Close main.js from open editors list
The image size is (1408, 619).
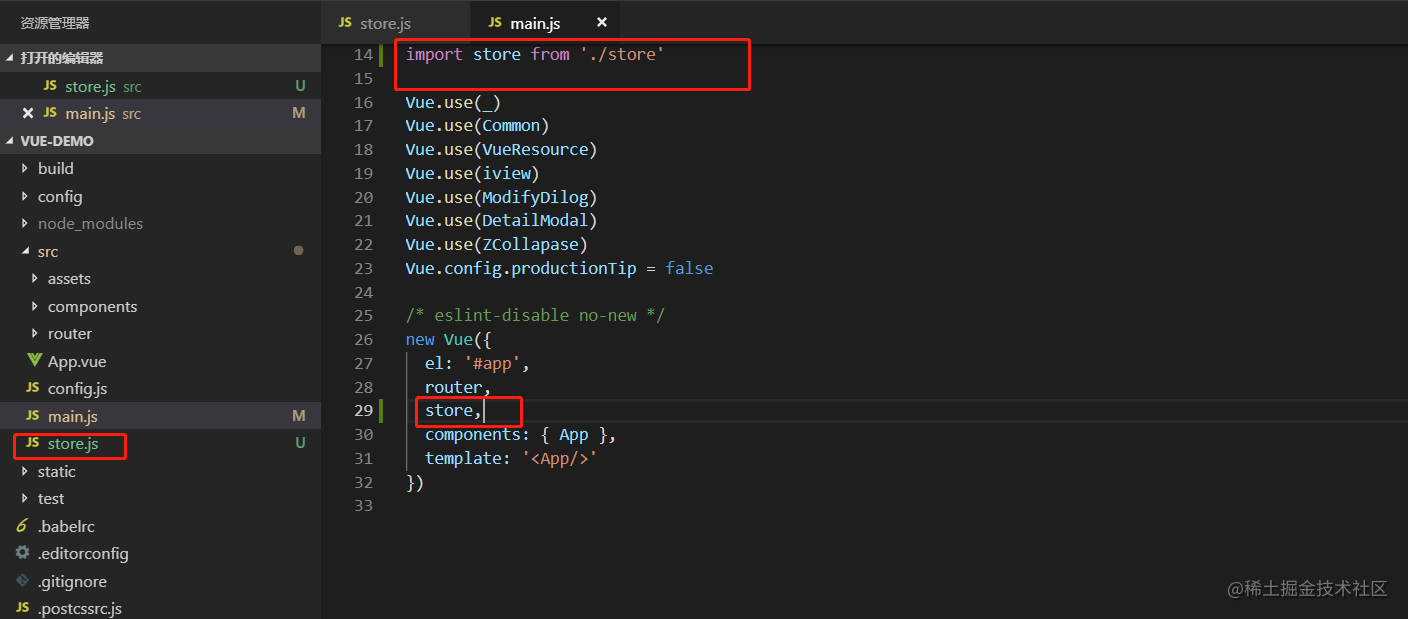(x=28, y=113)
